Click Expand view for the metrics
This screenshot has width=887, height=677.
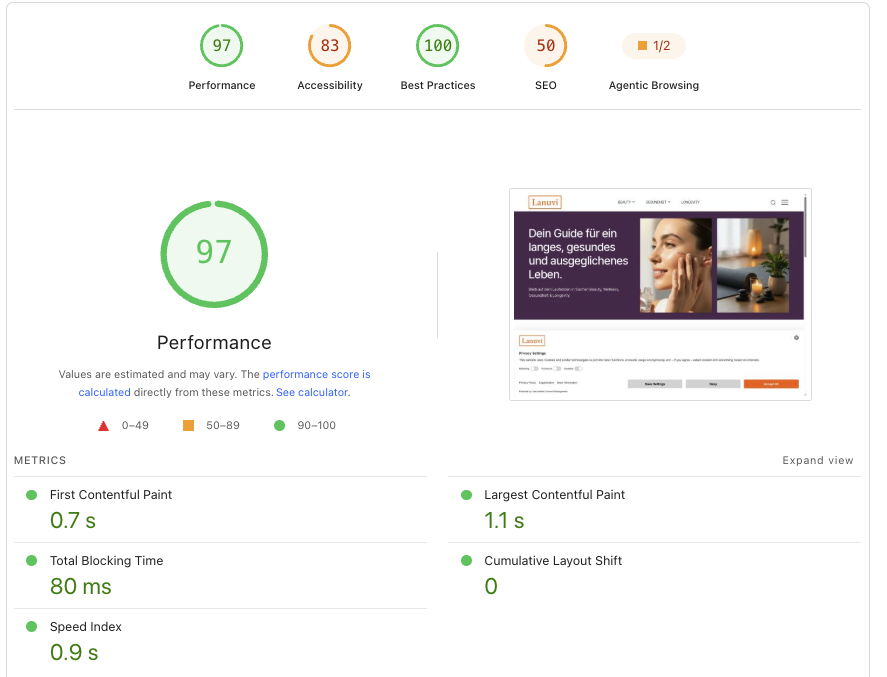[x=817, y=460]
